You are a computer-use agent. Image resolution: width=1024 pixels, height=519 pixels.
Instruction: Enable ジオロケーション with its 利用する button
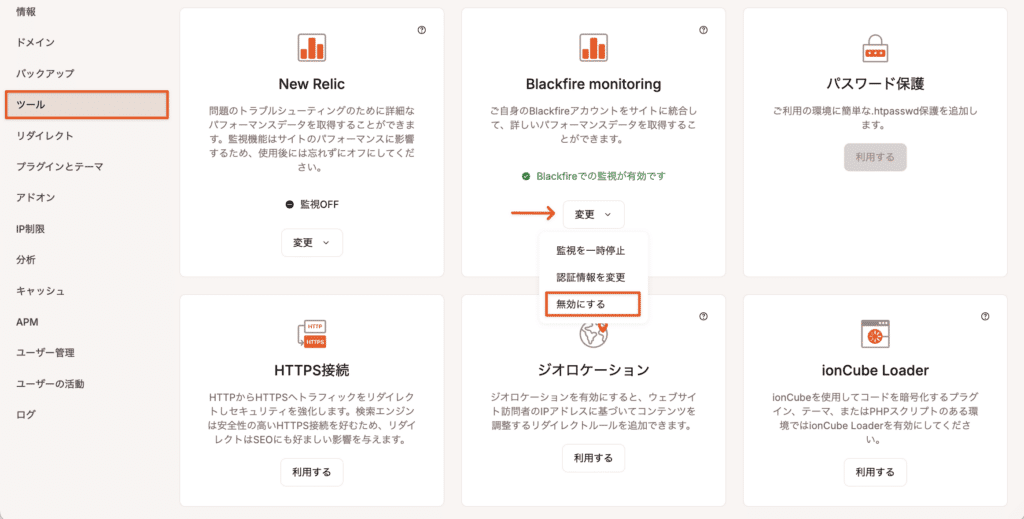[x=594, y=458]
